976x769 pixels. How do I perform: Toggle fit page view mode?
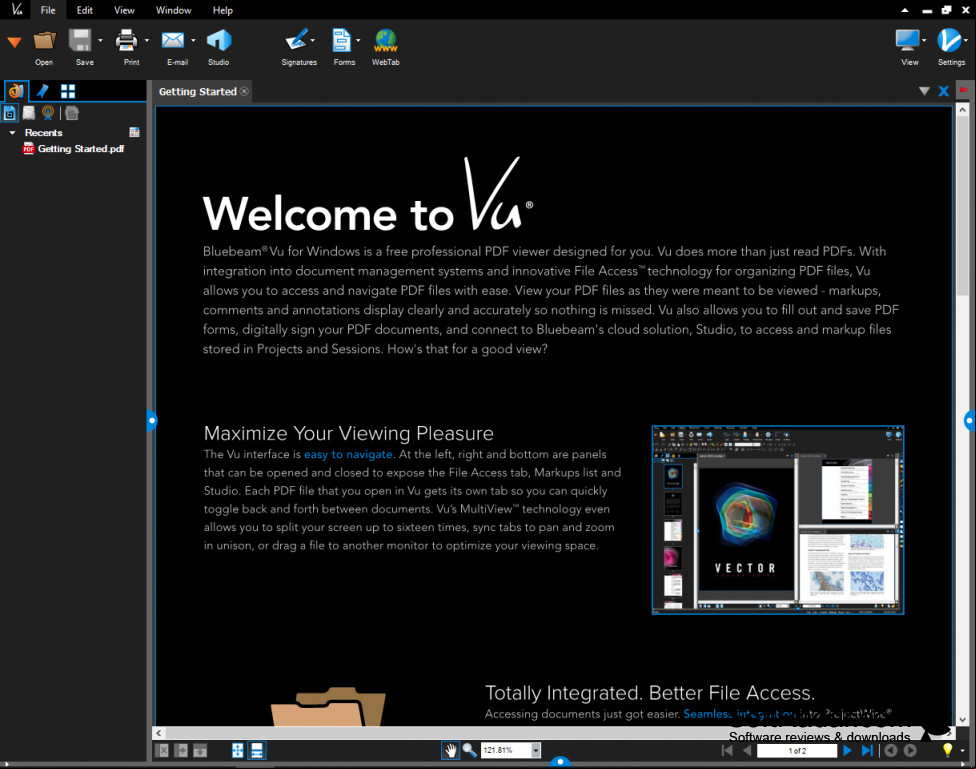(x=238, y=750)
